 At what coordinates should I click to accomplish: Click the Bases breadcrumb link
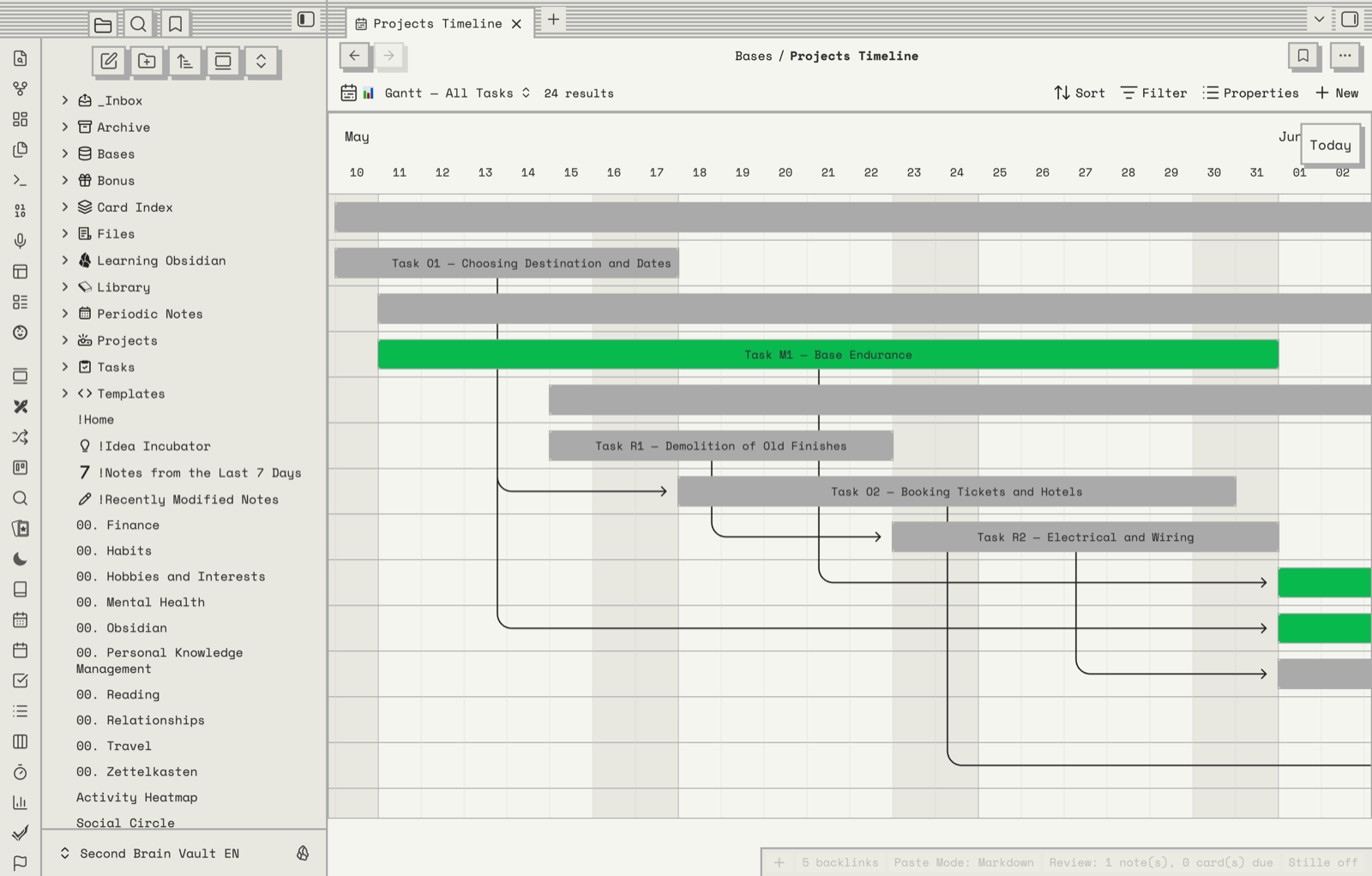coord(753,56)
